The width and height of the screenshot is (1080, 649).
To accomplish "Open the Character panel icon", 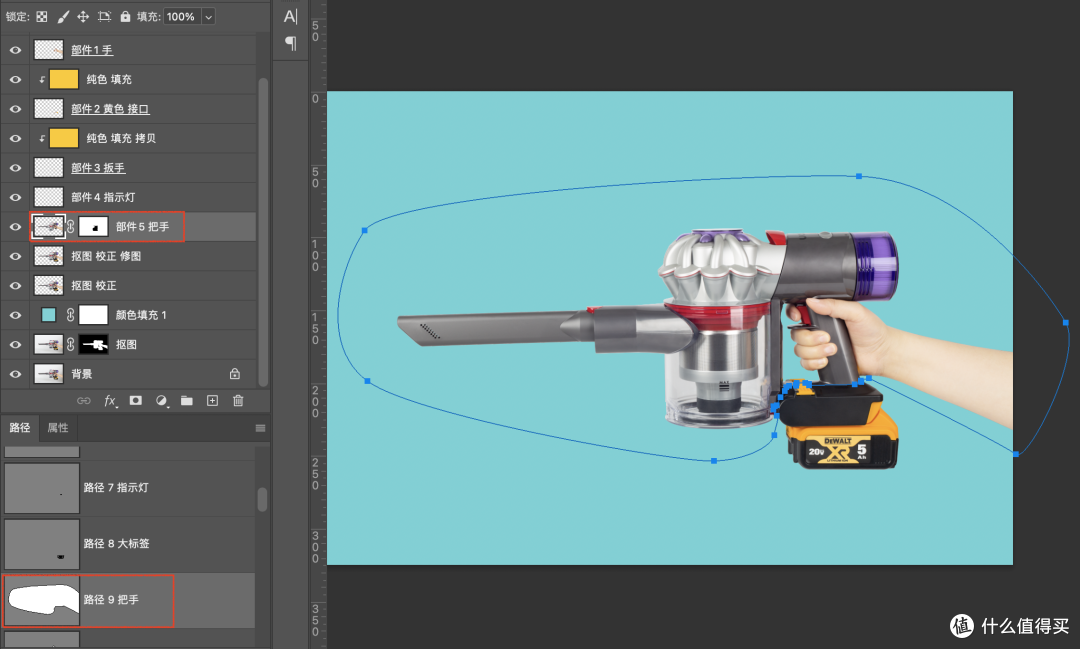I will [291, 17].
